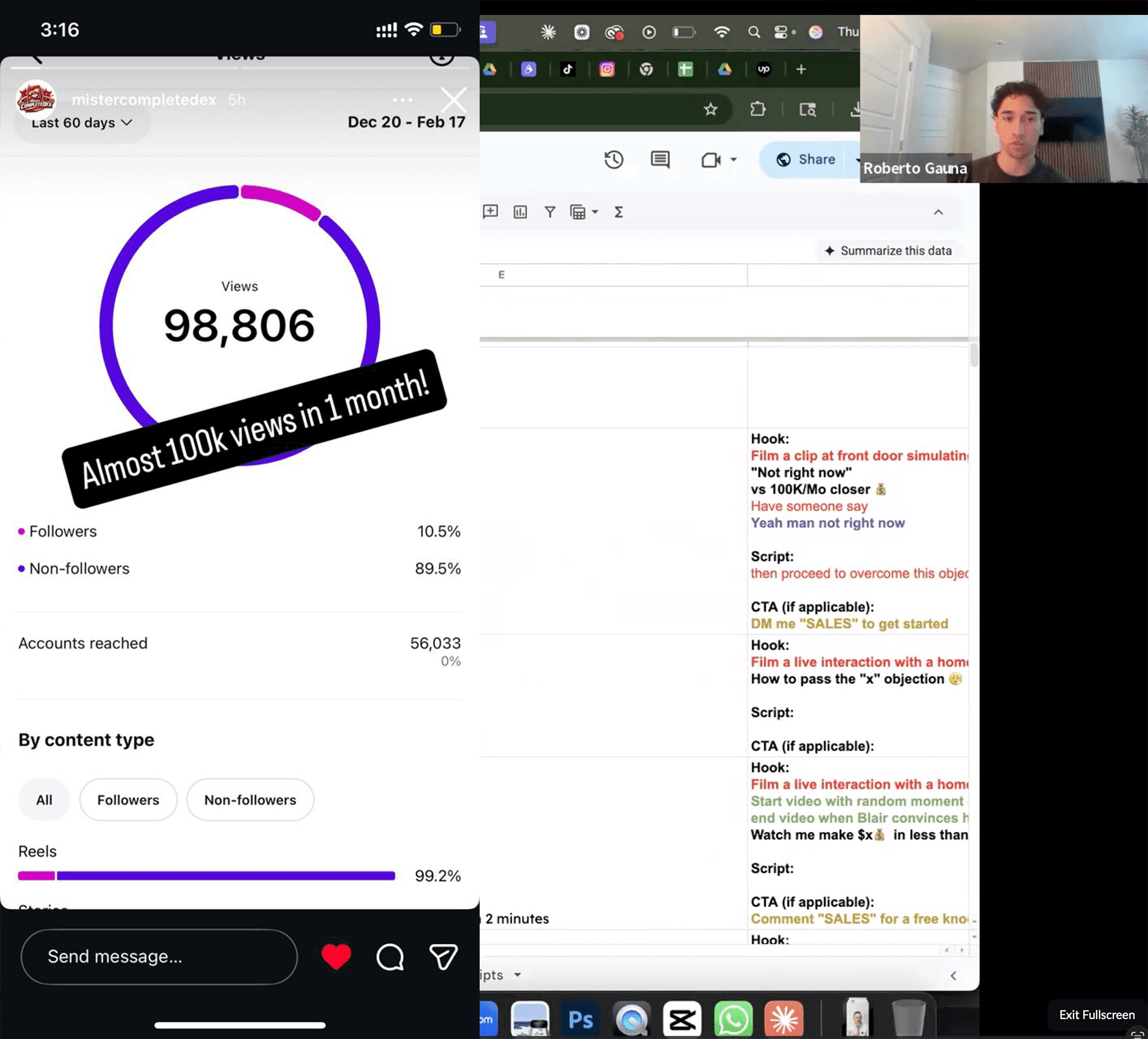The height and width of the screenshot is (1039, 1148).
Task: Select the All content filter chip
Action: tap(44, 800)
